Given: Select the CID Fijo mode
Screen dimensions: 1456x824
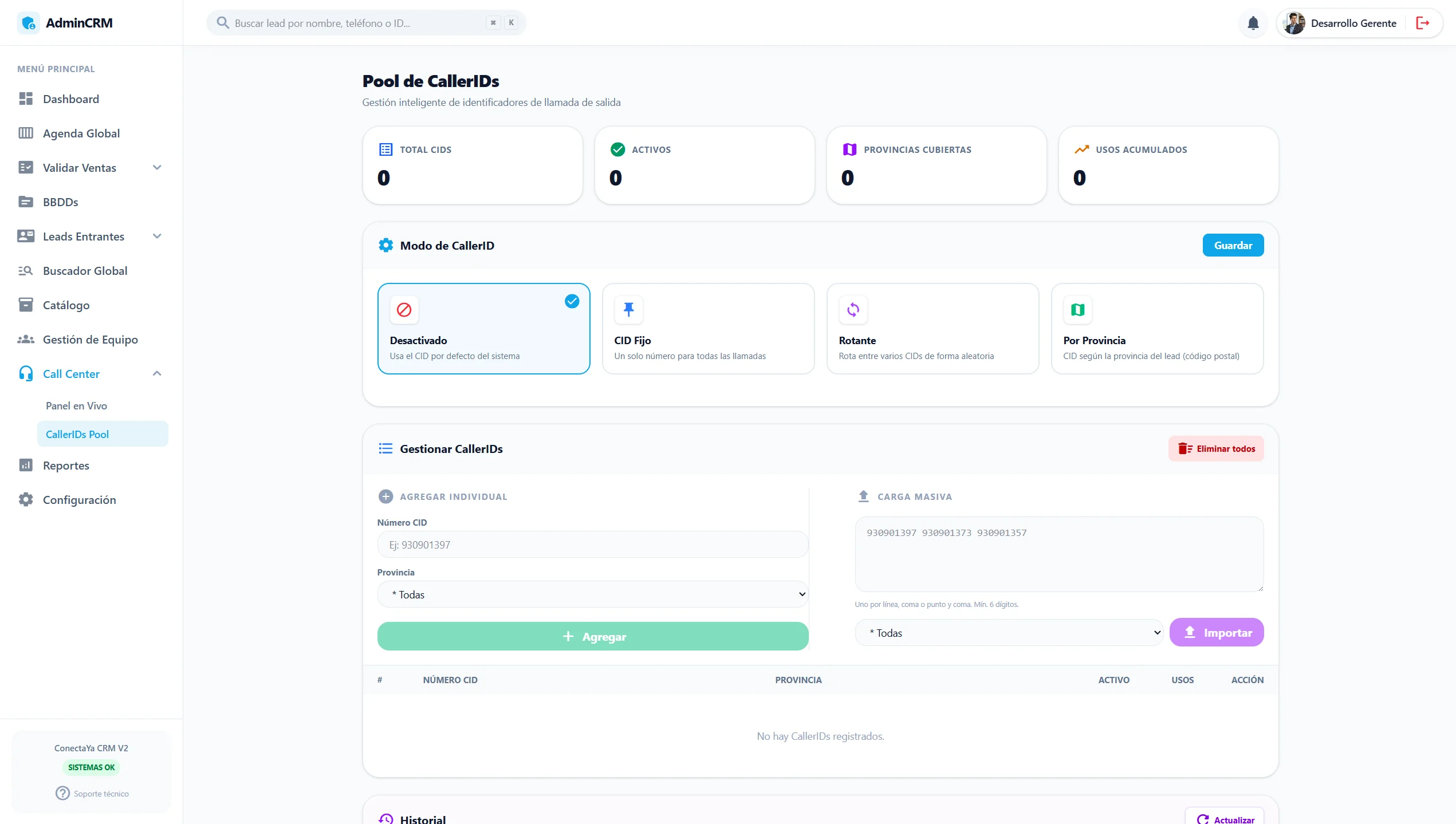Looking at the screenshot, I should click(x=708, y=329).
